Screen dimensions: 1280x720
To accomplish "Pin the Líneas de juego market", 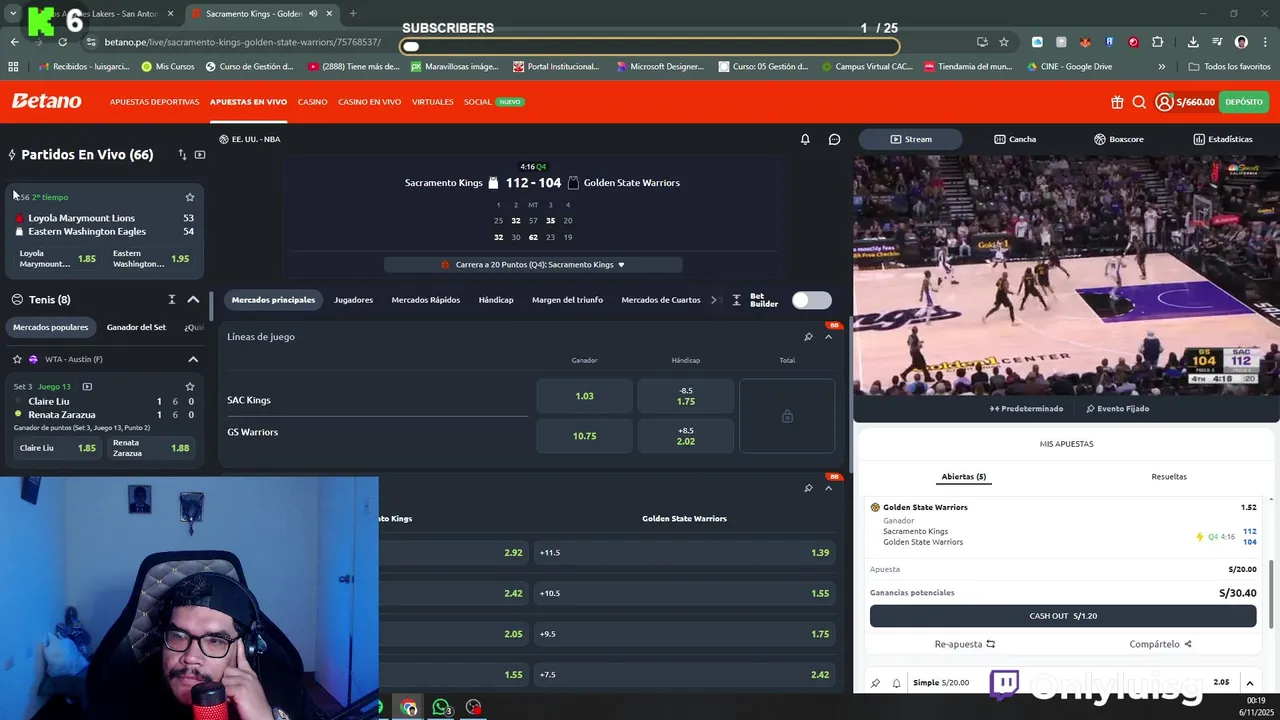I will click(808, 337).
